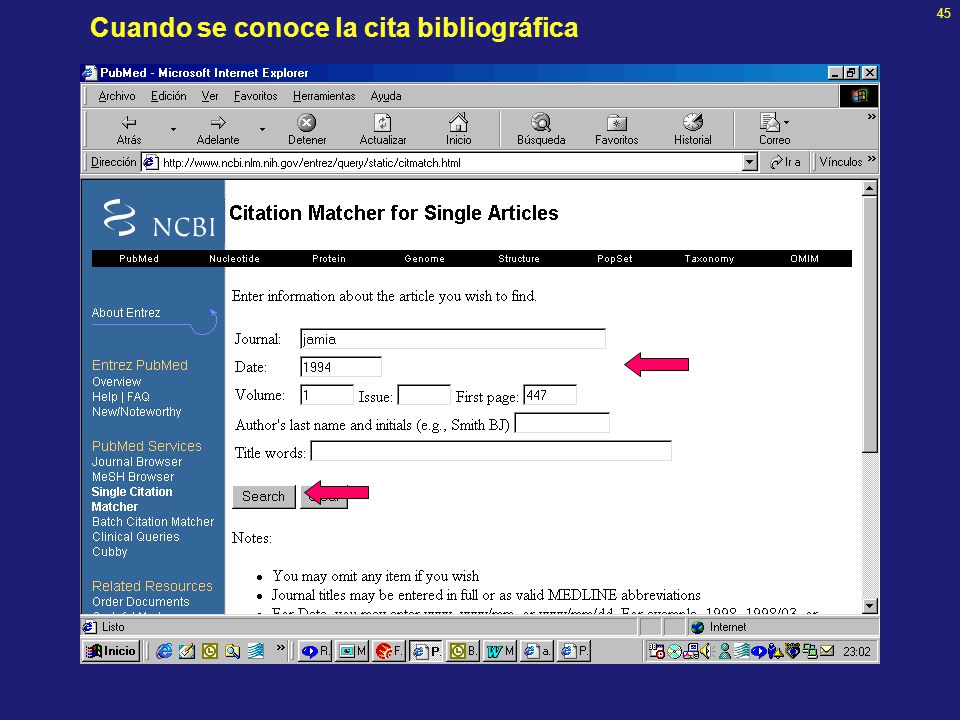Expand the Vínculos links chevron
The height and width of the screenshot is (720, 960).
pyautogui.click(x=871, y=159)
